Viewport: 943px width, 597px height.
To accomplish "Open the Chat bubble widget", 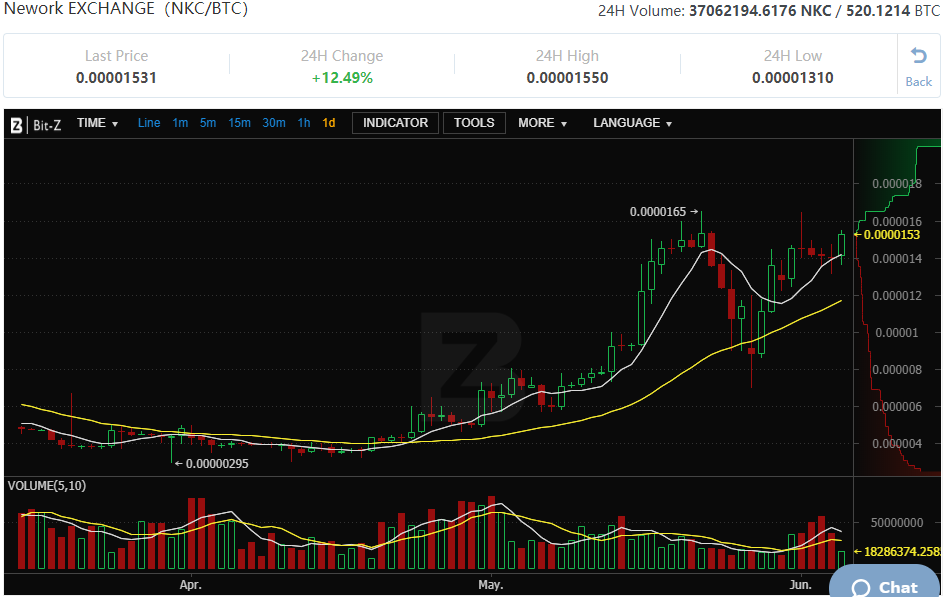I will tap(884, 586).
